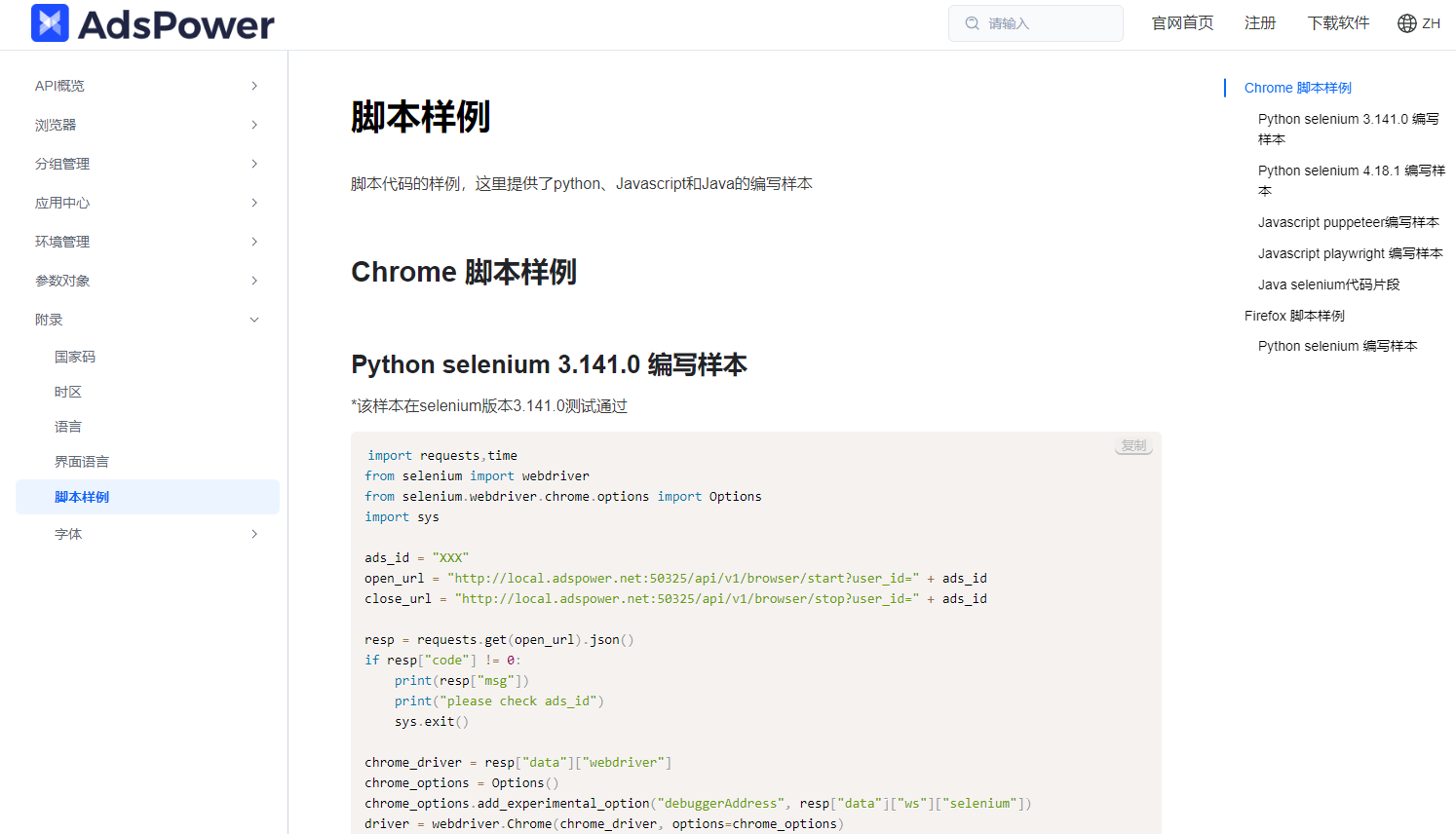1456x834 pixels.
Task: Click the Chrome 脚本样例 heading
Action: [x=464, y=272]
